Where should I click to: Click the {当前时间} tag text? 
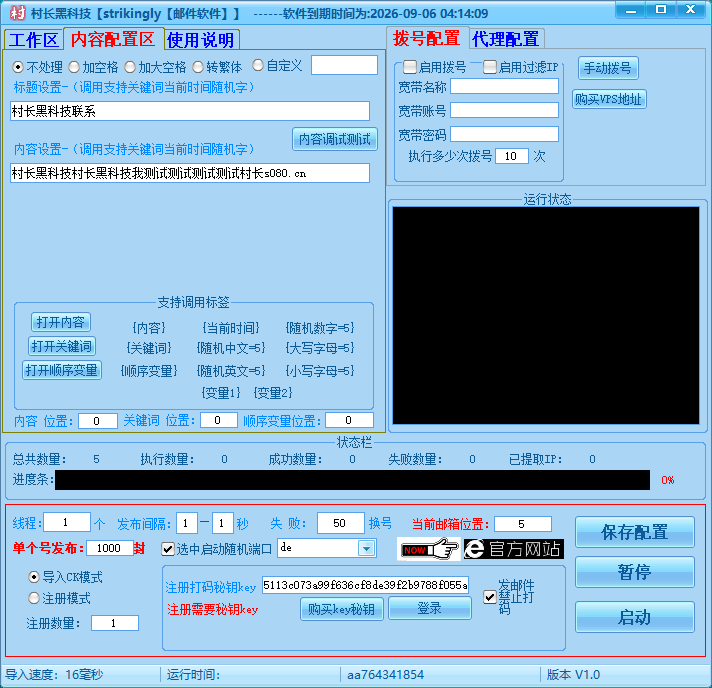231,328
